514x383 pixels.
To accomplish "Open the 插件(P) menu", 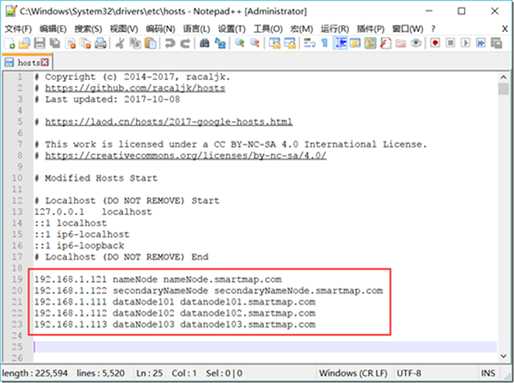I will click(370, 29).
